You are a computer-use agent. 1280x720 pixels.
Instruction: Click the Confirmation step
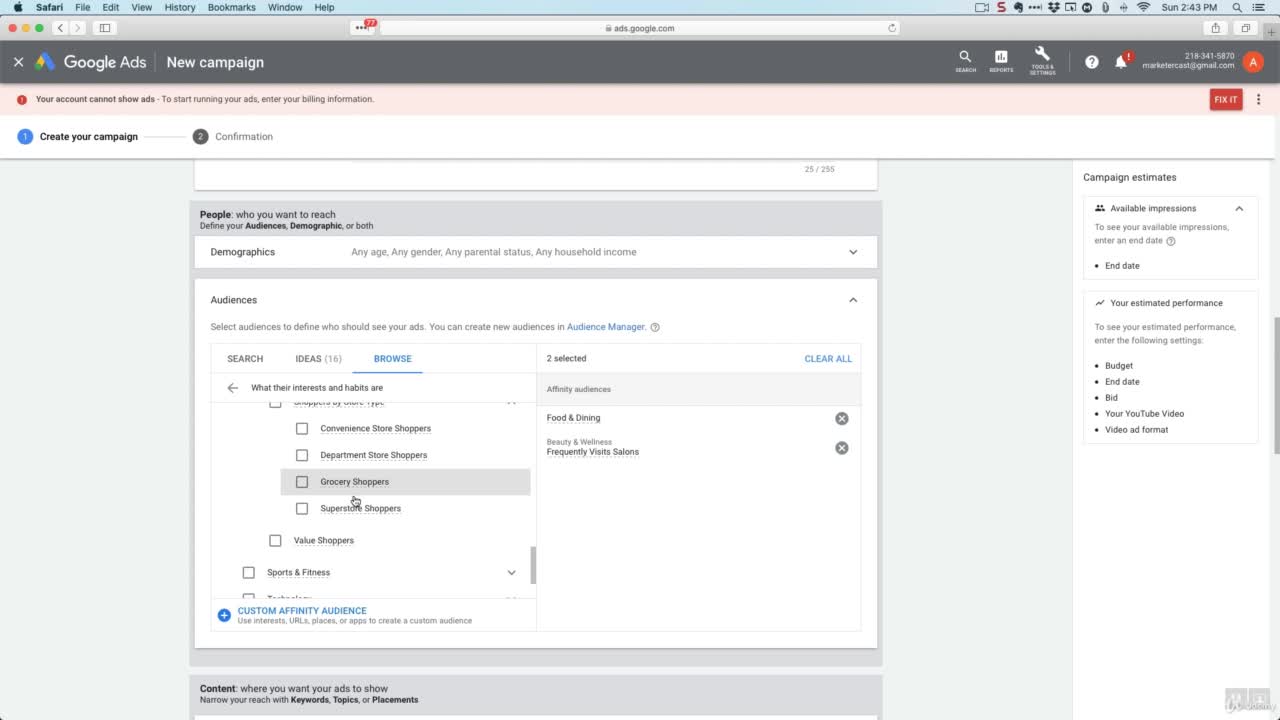tap(233, 137)
